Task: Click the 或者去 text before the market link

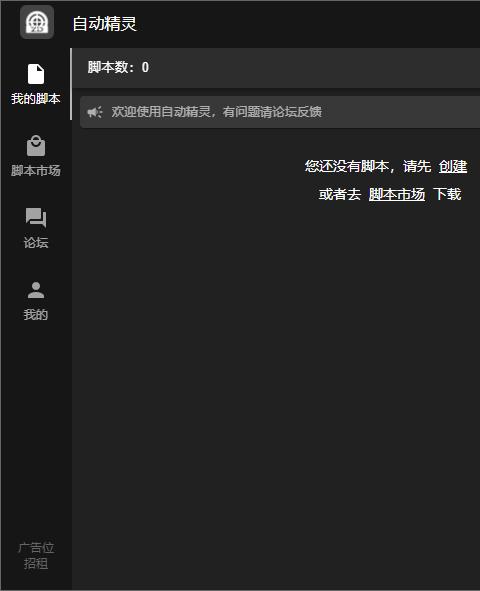Action: [340, 194]
